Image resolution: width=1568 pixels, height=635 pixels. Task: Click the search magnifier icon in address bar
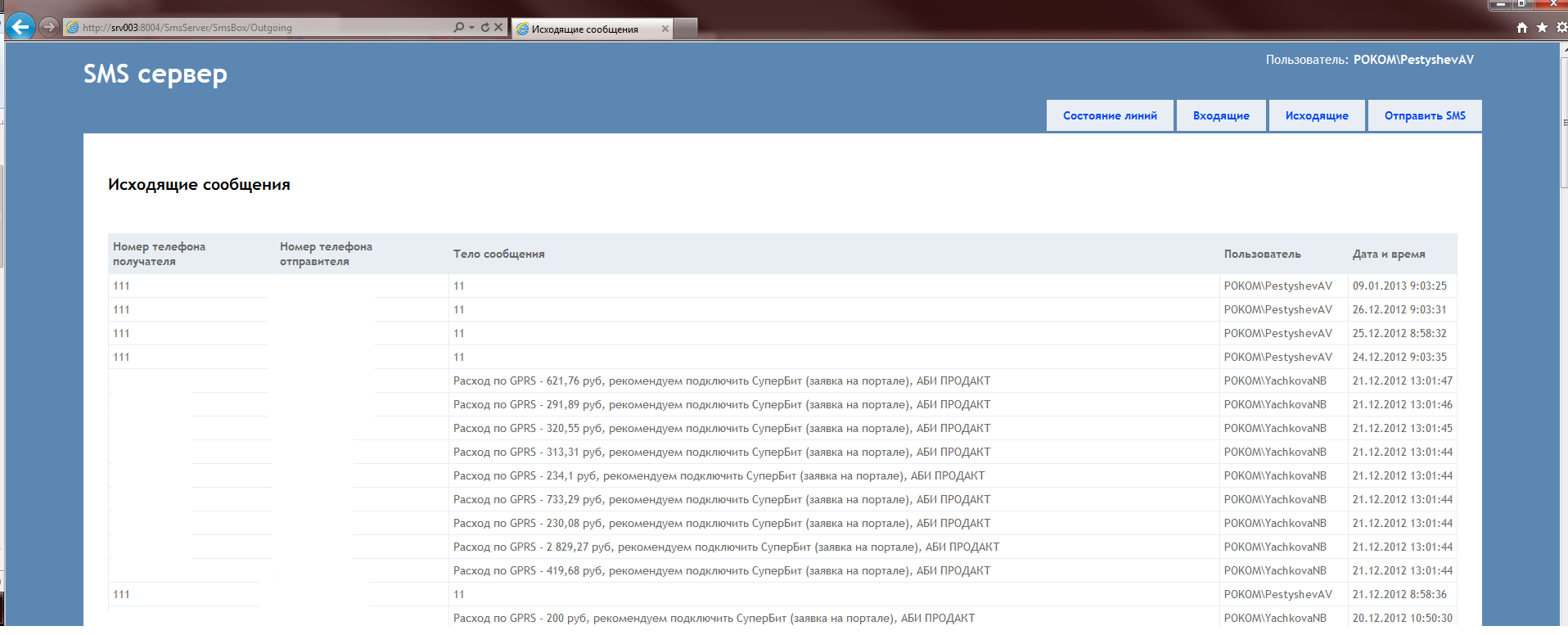pos(459,27)
